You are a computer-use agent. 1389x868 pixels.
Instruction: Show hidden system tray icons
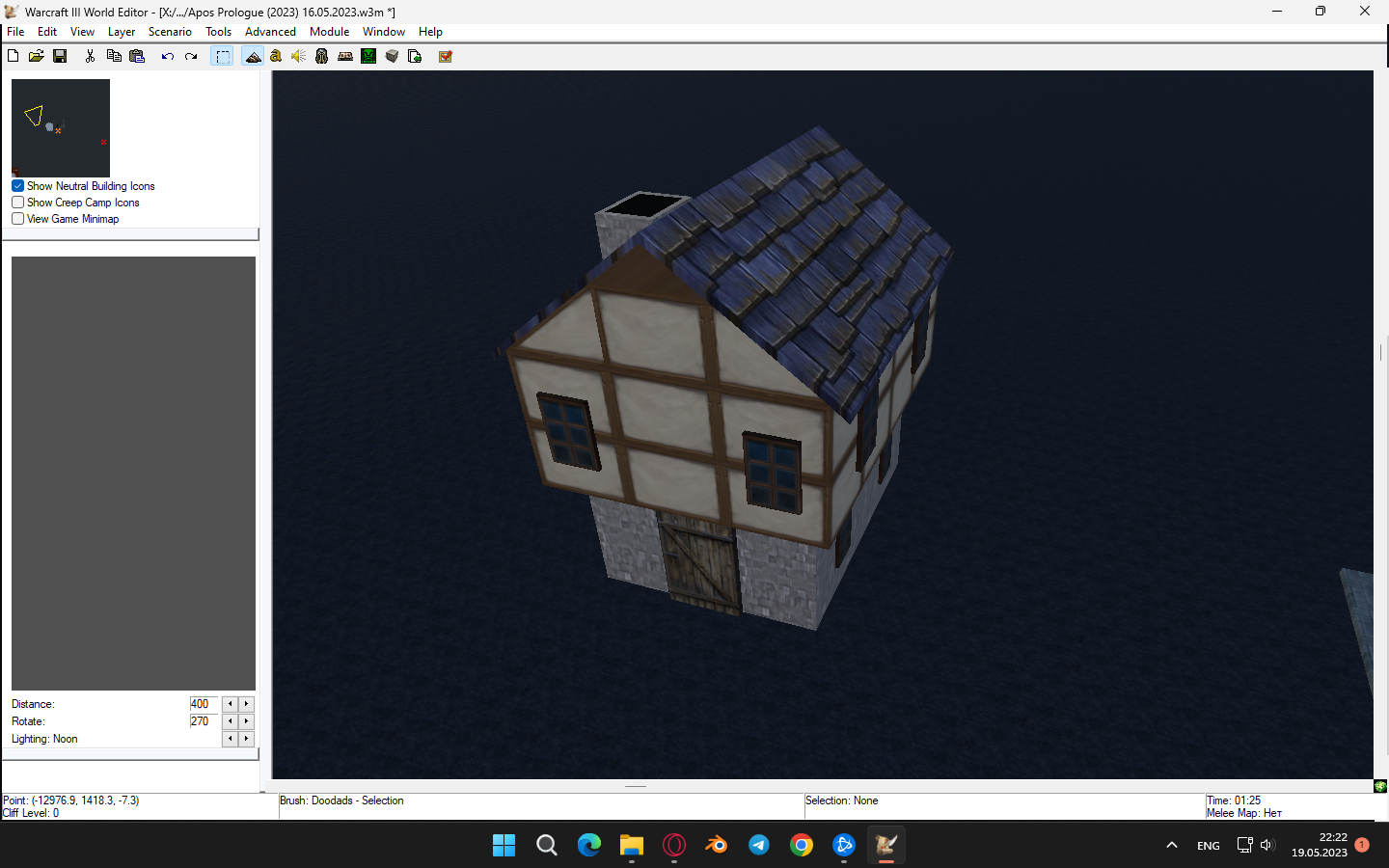point(1172,845)
